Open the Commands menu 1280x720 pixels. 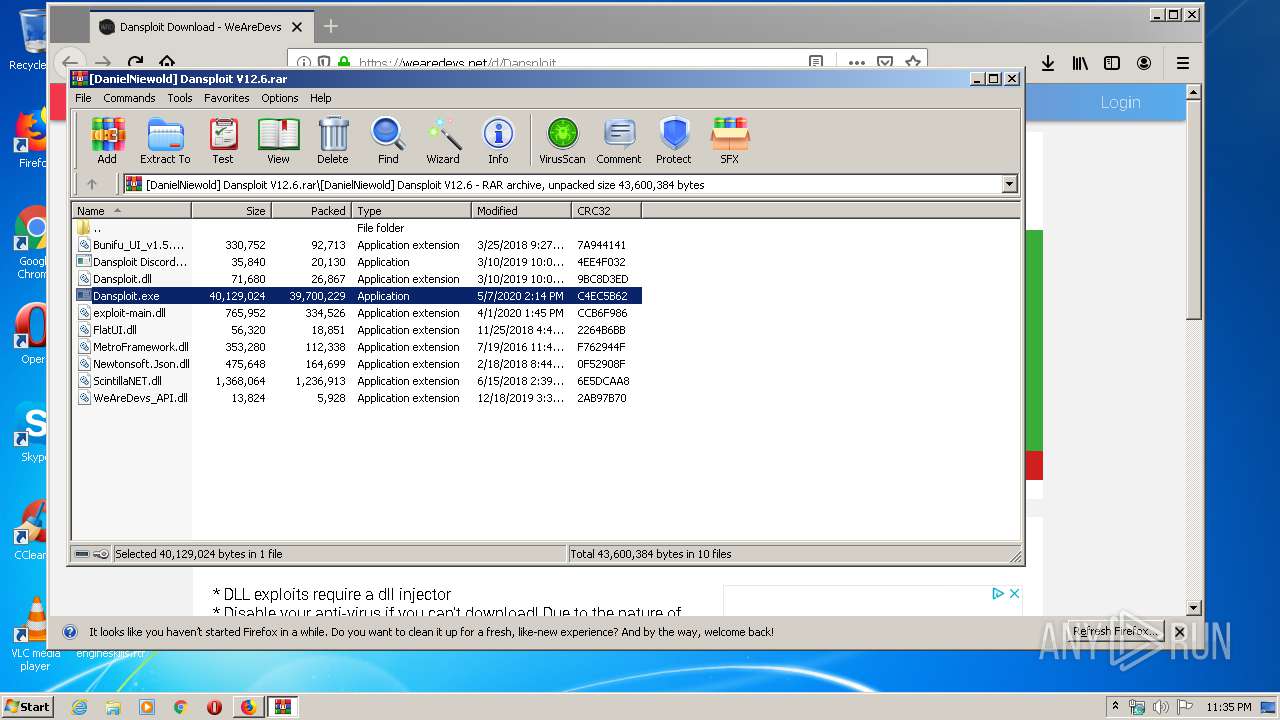[129, 98]
